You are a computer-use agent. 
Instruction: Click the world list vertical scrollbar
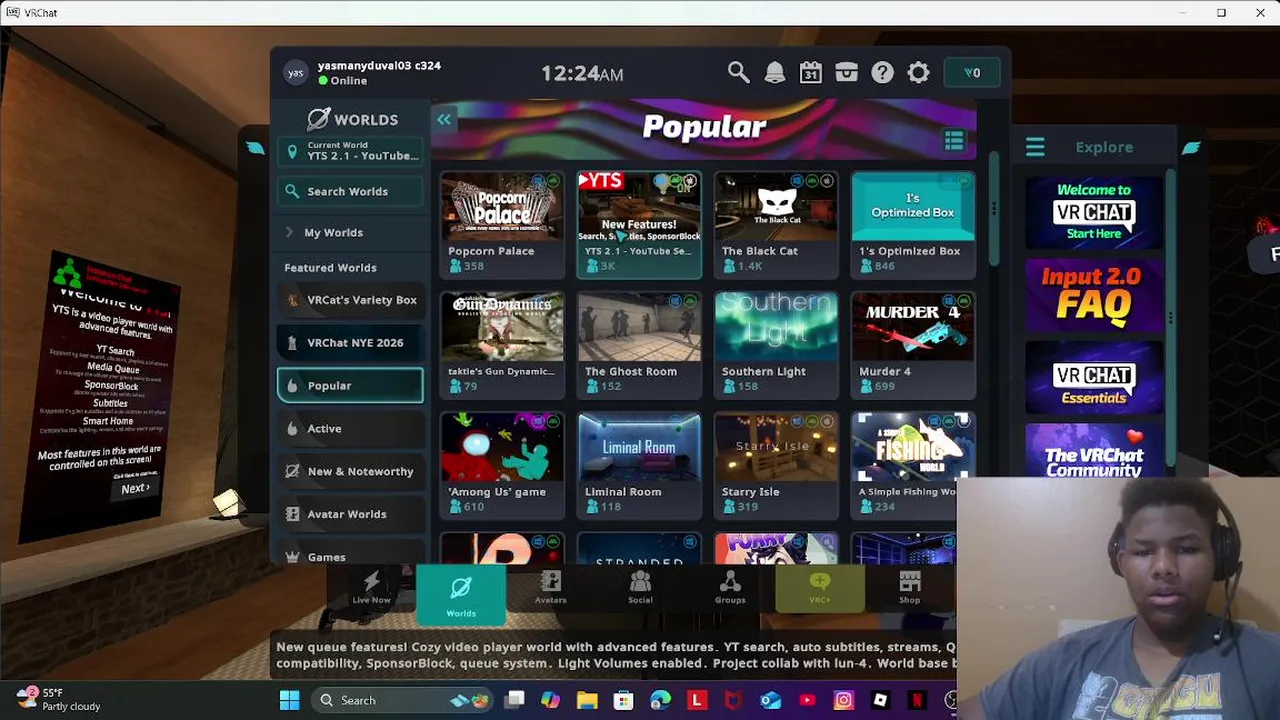994,210
